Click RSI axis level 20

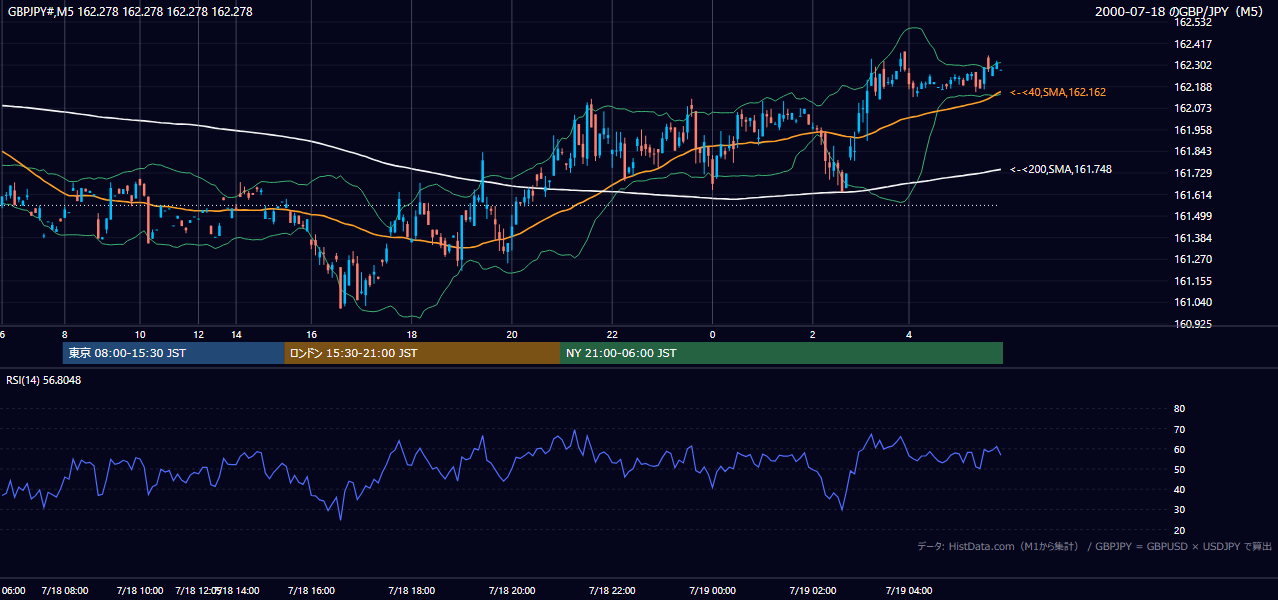(1179, 530)
